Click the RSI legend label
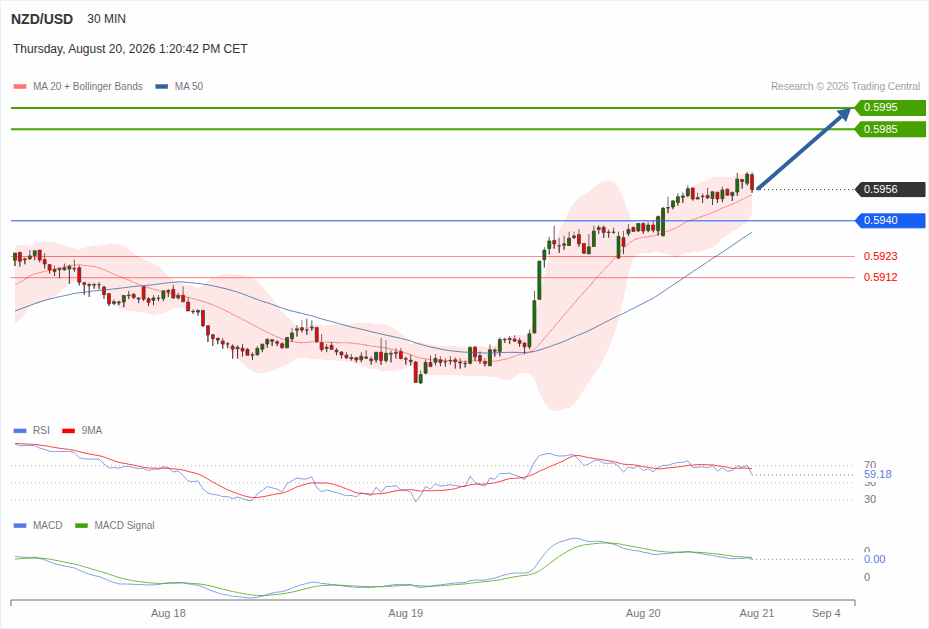Image resolution: width=929 pixels, height=629 pixels. [x=41, y=431]
